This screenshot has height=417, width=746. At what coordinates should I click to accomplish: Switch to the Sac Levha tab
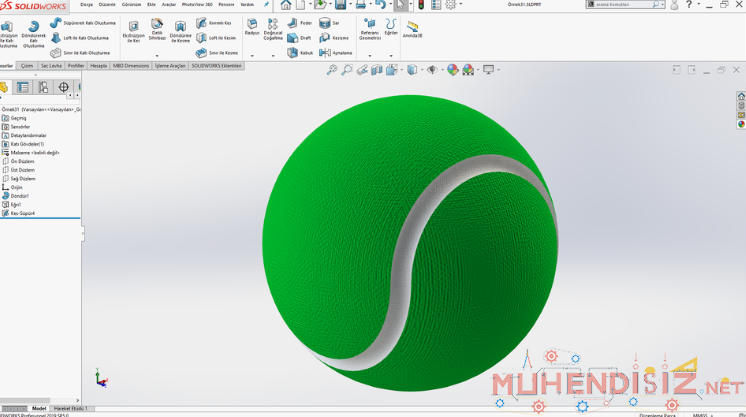[x=51, y=66]
